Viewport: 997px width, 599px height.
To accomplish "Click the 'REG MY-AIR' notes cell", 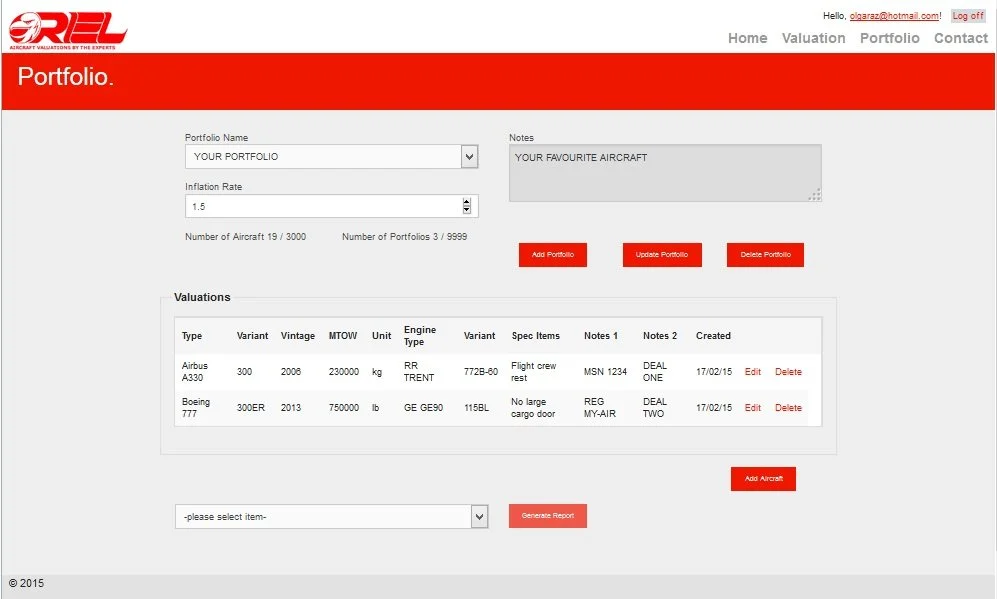I will [600, 408].
